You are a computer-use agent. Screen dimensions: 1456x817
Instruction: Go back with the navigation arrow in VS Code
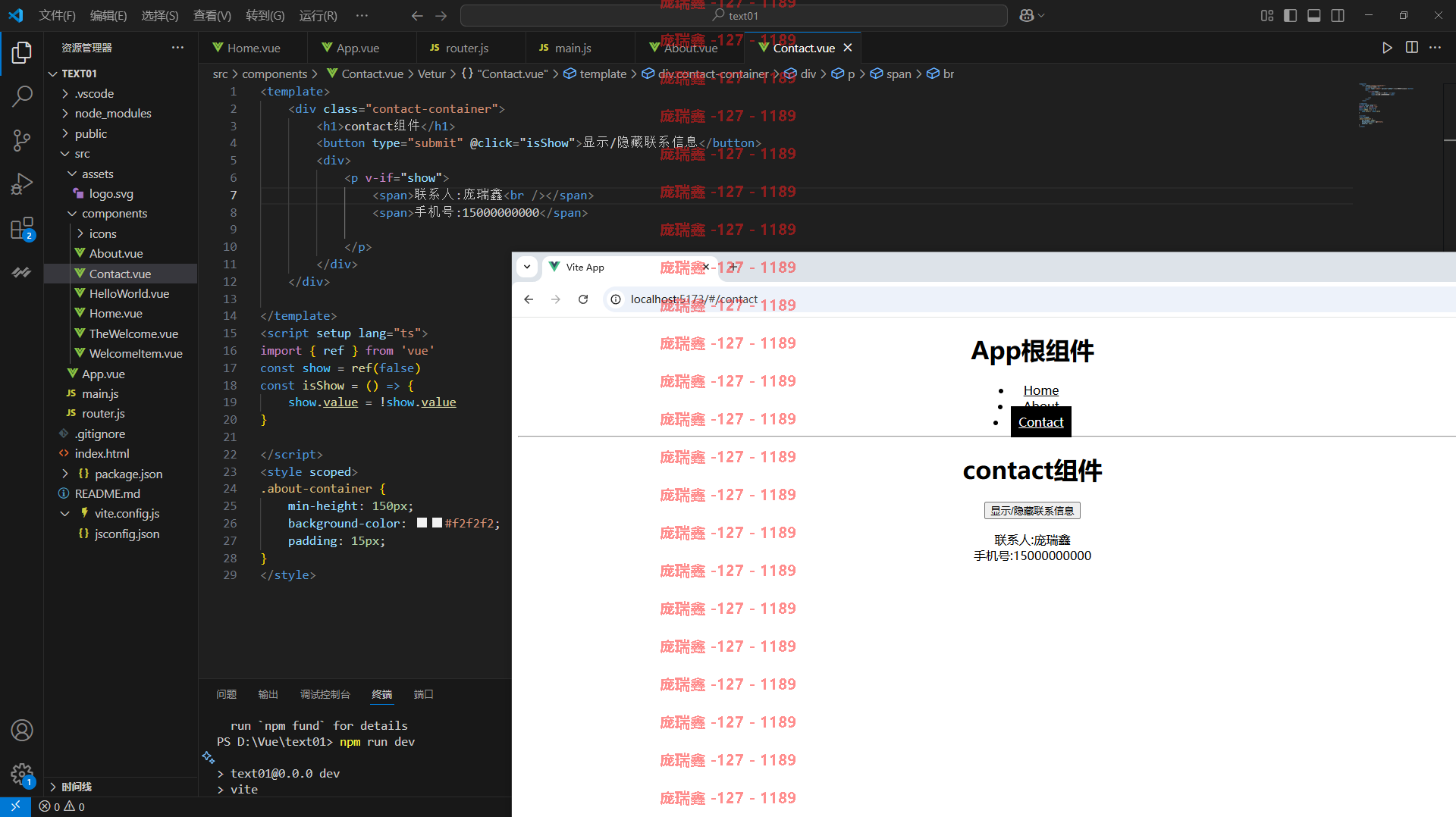click(417, 16)
